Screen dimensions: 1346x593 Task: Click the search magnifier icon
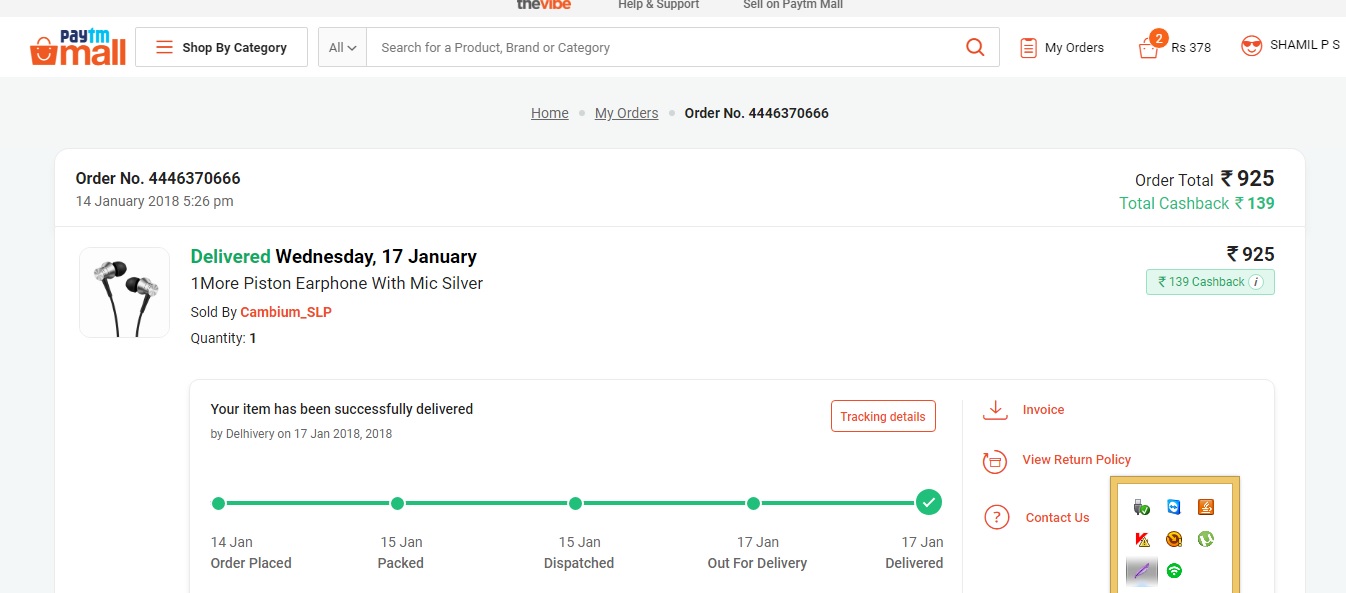[x=975, y=47]
